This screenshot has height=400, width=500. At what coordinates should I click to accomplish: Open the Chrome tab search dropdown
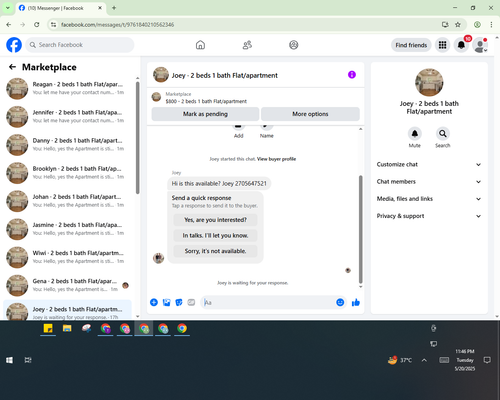tap(8, 8)
